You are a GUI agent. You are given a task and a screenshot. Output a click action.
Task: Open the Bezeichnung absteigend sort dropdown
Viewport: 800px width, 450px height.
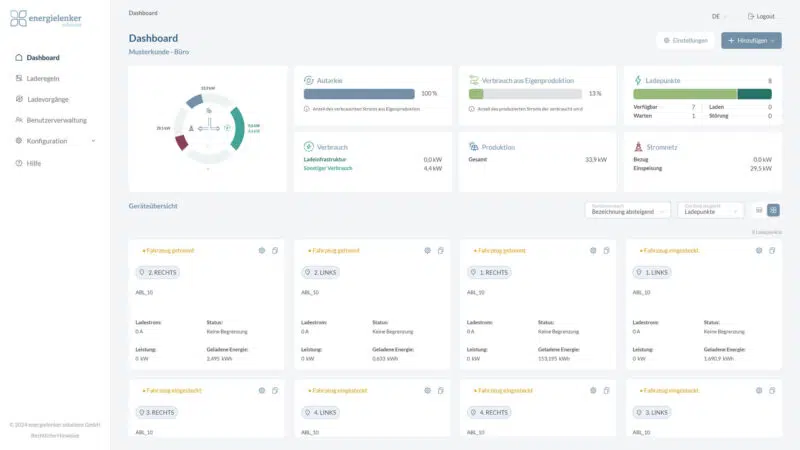point(626,211)
